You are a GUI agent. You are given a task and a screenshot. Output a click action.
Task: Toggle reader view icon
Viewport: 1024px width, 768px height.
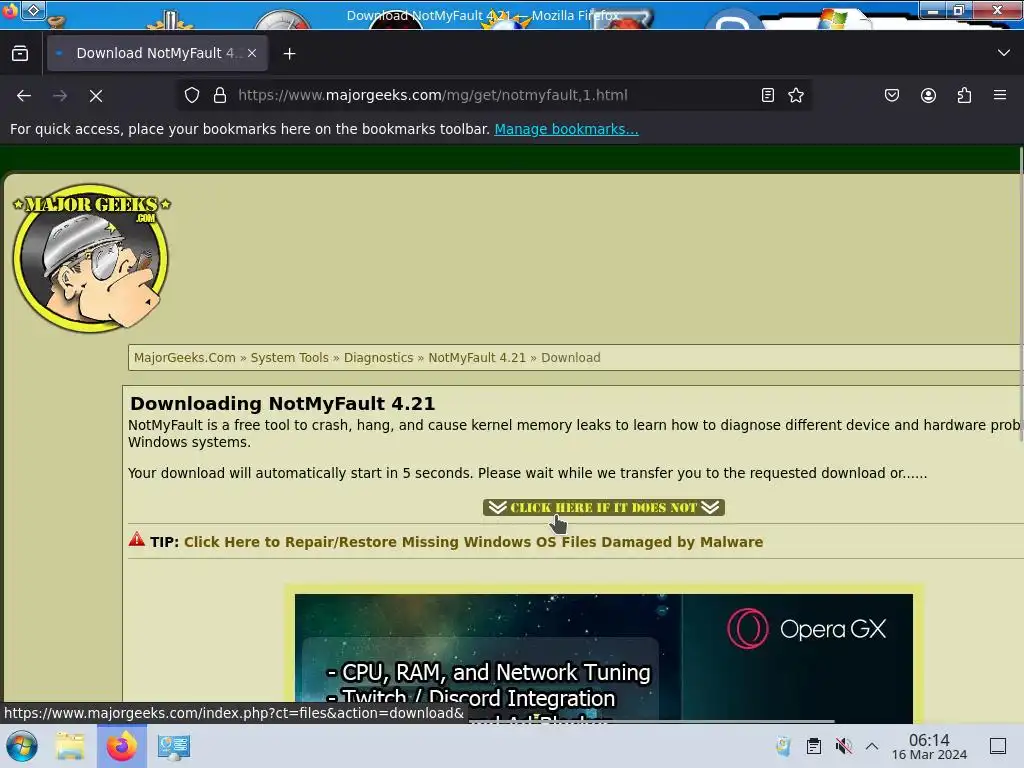pos(768,95)
